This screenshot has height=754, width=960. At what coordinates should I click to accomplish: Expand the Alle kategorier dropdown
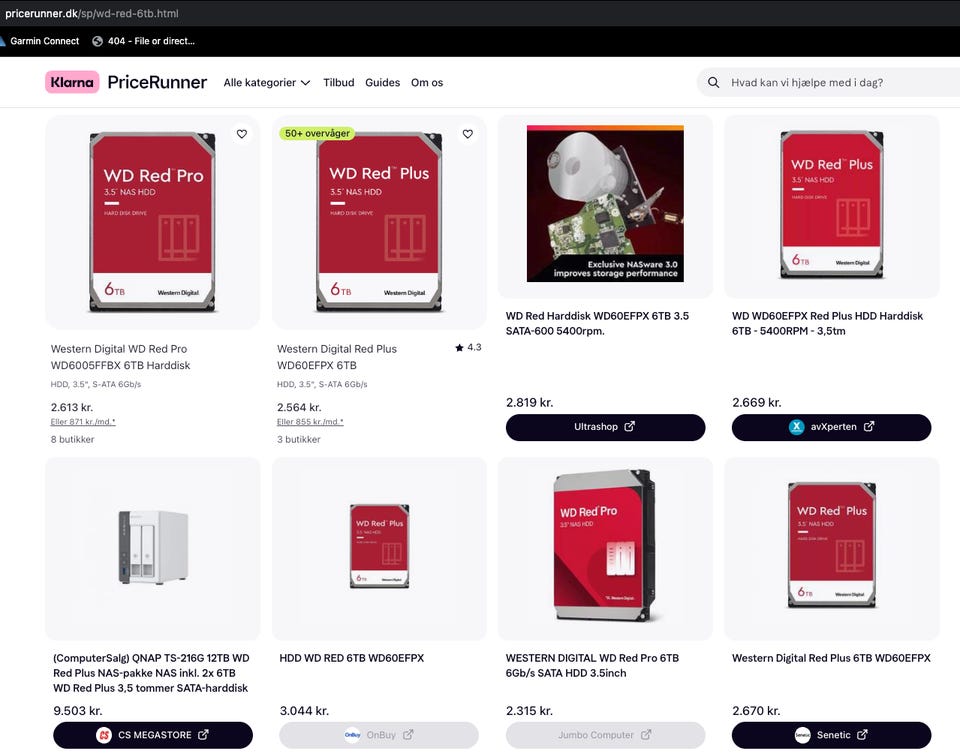(x=267, y=83)
